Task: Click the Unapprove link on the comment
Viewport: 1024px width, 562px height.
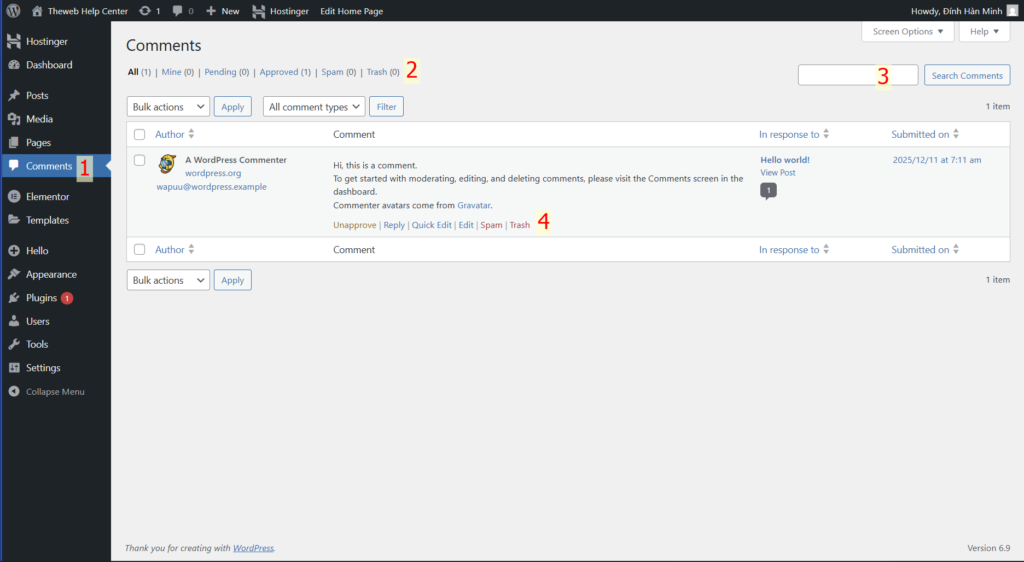Action: (x=354, y=225)
